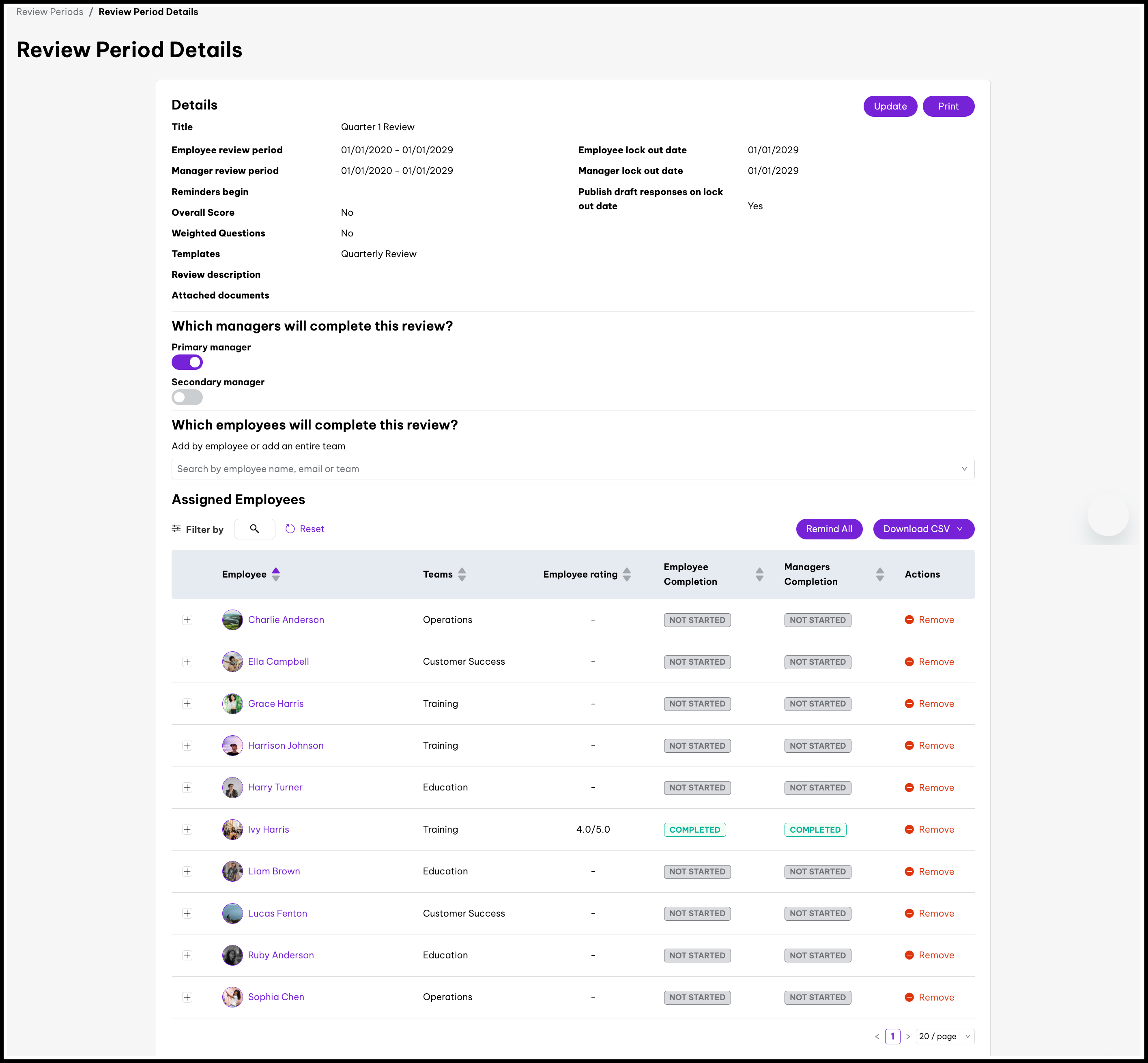Click the search magnifier icon in Filter by
The height and width of the screenshot is (1063, 1148).
[x=254, y=528]
